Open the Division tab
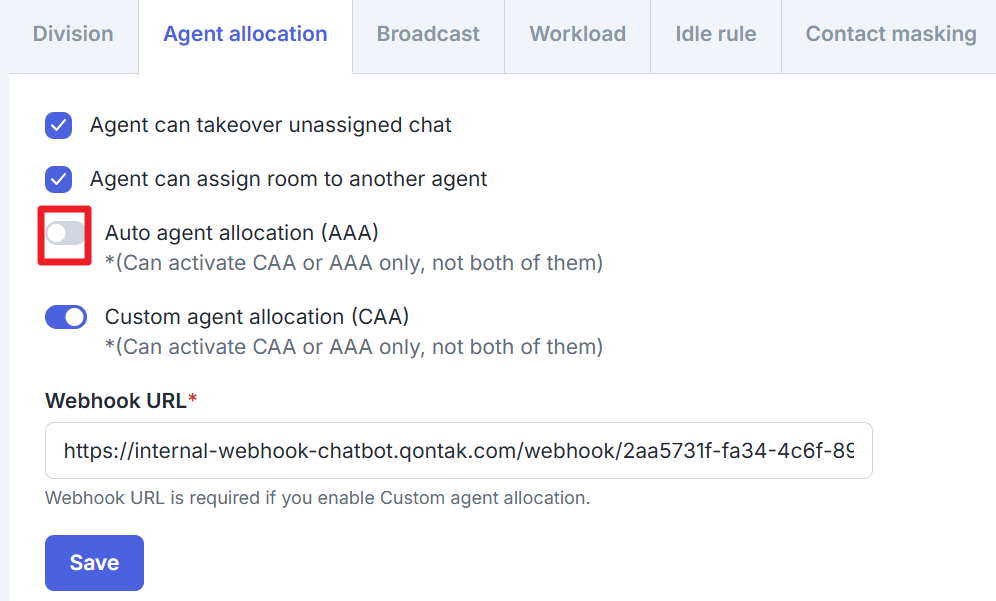The height and width of the screenshot is (601, 996). [73, 34]
